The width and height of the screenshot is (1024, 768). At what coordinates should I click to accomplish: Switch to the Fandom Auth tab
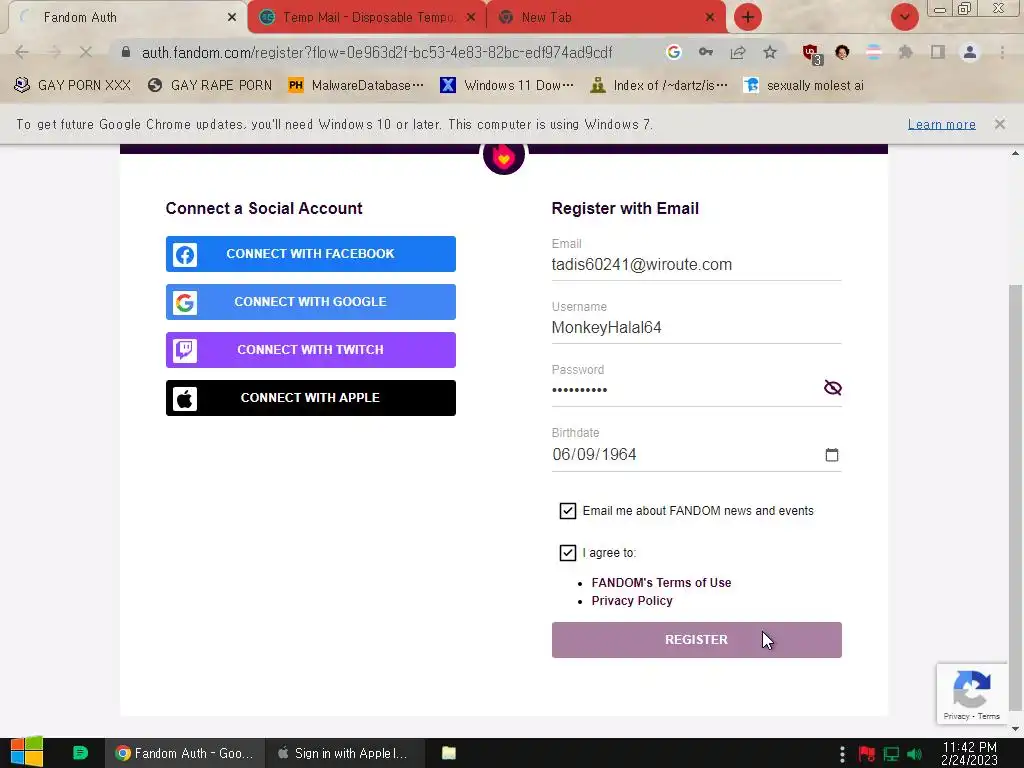(x=124, y=18)
